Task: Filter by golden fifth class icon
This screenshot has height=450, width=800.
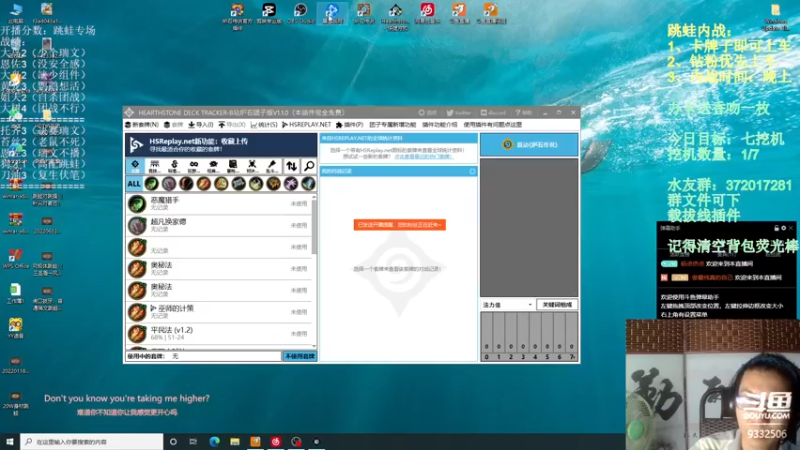Action: coord(221,184)
